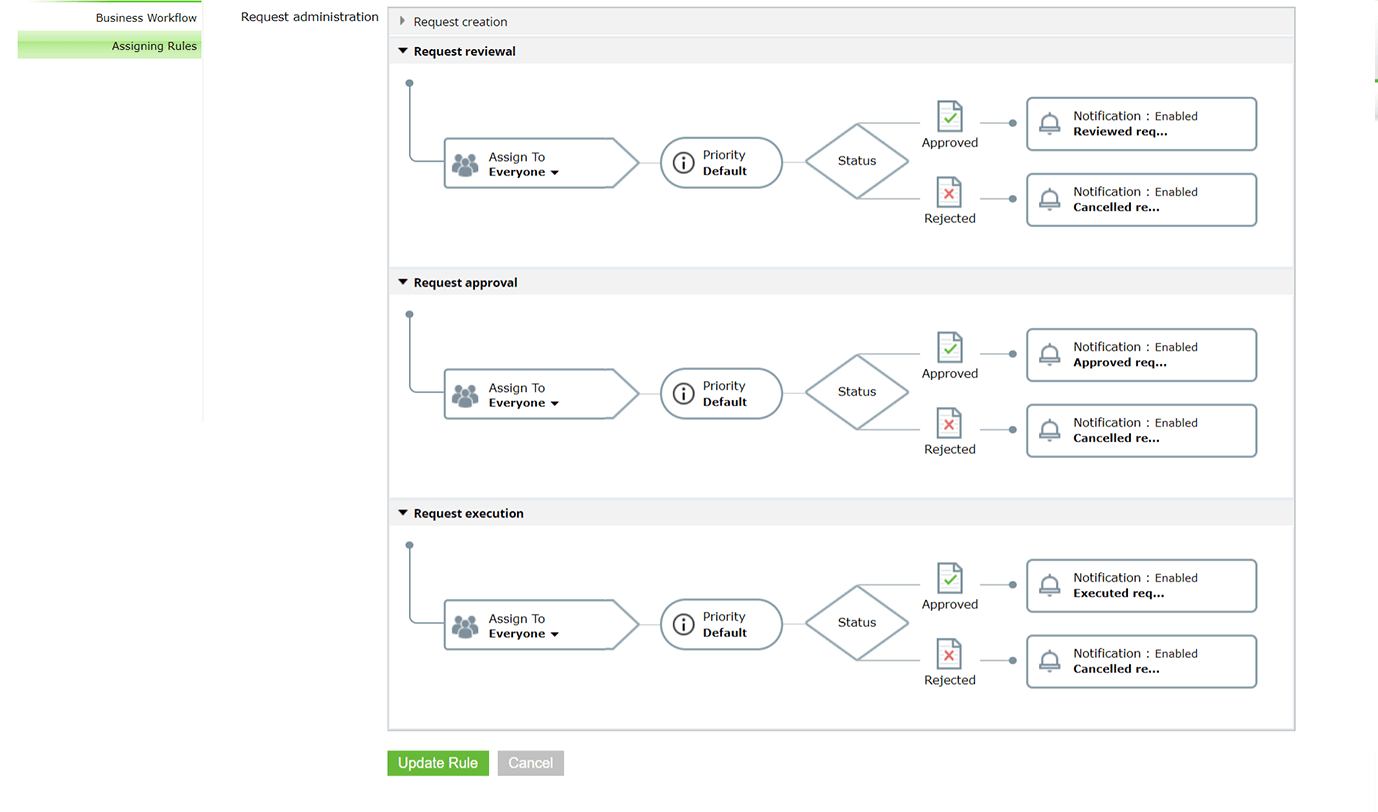Image resolution: width=1378 pixels, height=812 pixels.
Task: Open Business Workflow in the sidebar
Action: [x=146, y=18]
